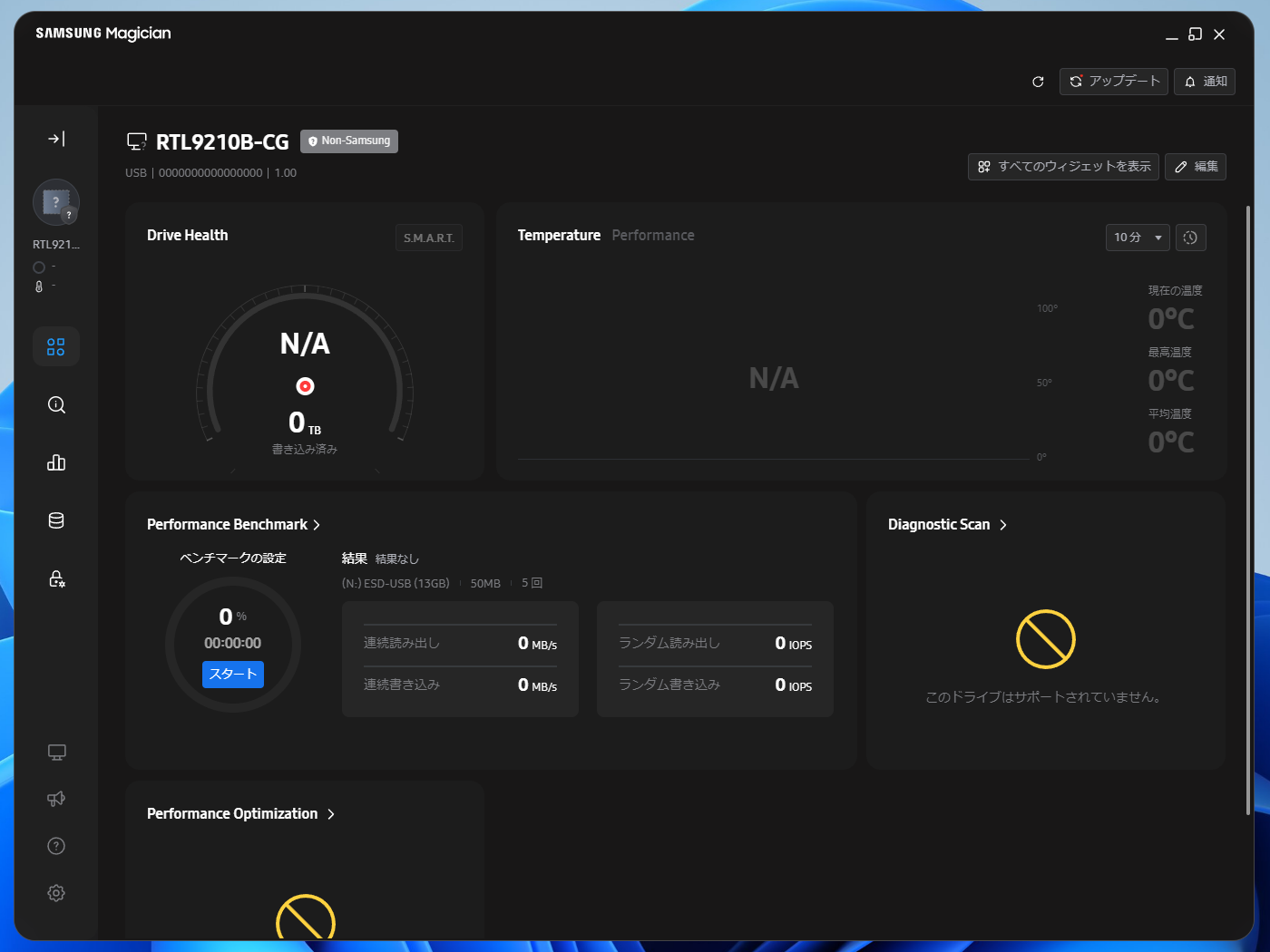The height and width of the screenshot is (952, 1270).
Task: Switch to the Temperature tab
Action: tap(559, 235)
